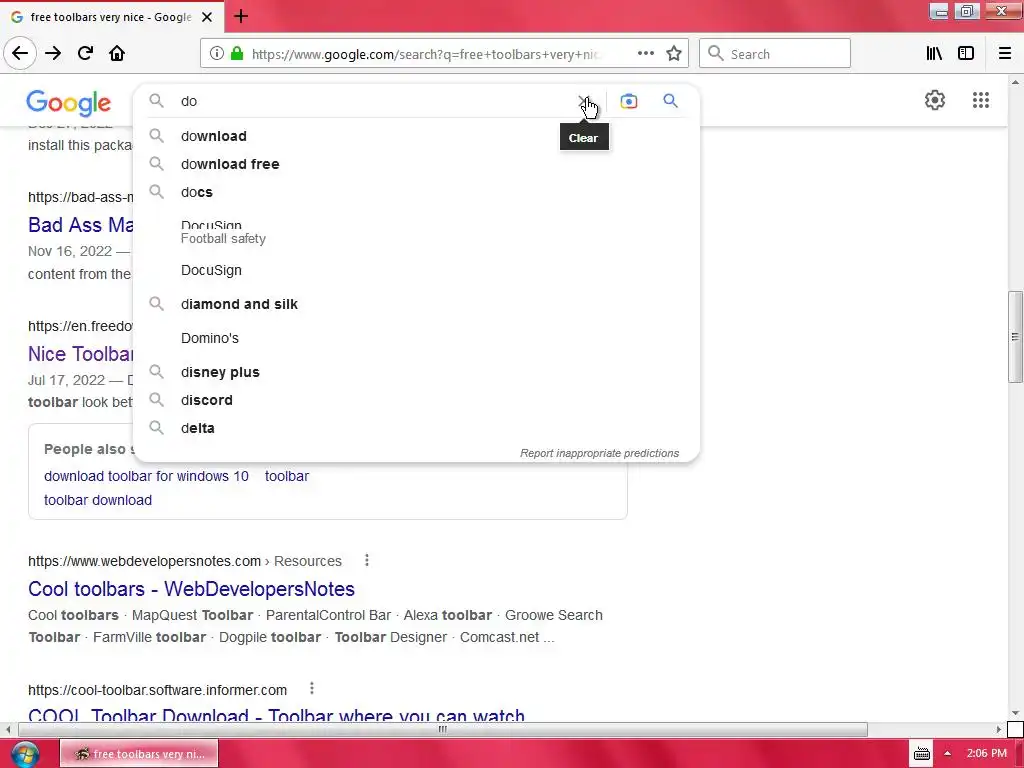
Task: Open the Windows Start menu
Action: (25, 754)
